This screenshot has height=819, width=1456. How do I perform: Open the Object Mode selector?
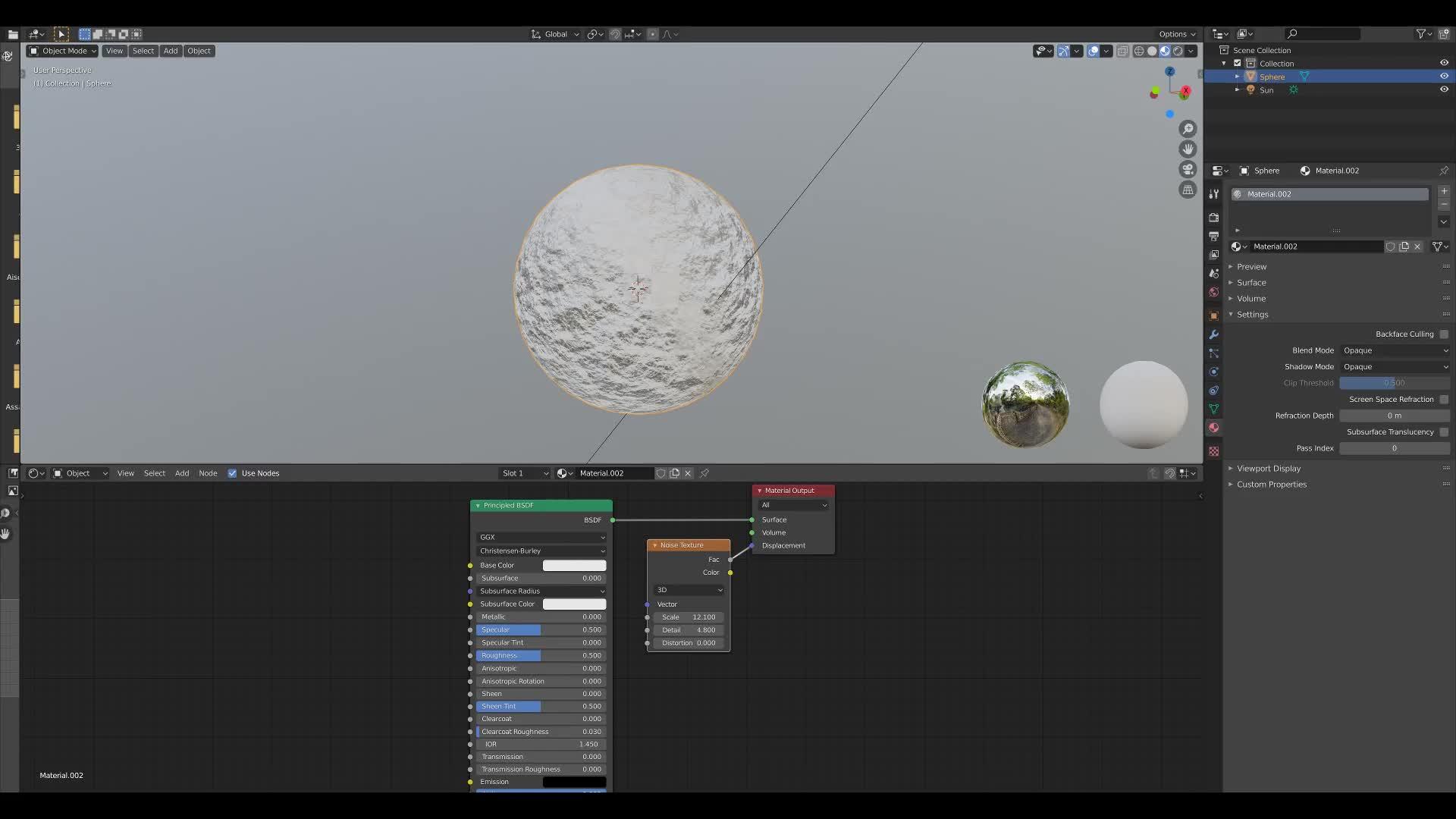point(61,51)
